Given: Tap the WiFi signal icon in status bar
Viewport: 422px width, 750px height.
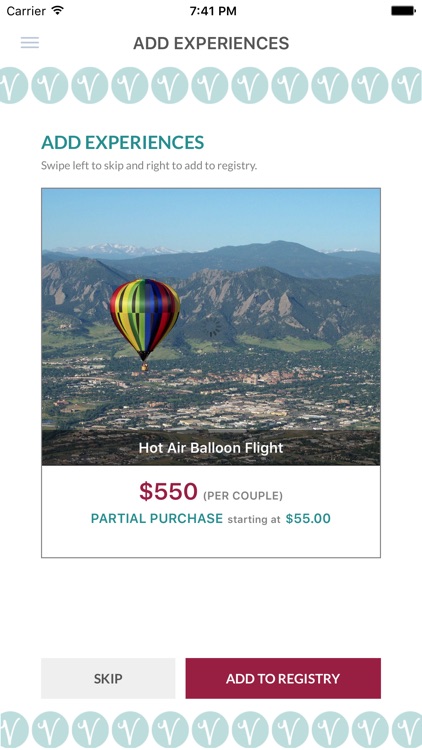Looking at the screenshot, I should tap(58, 11).
